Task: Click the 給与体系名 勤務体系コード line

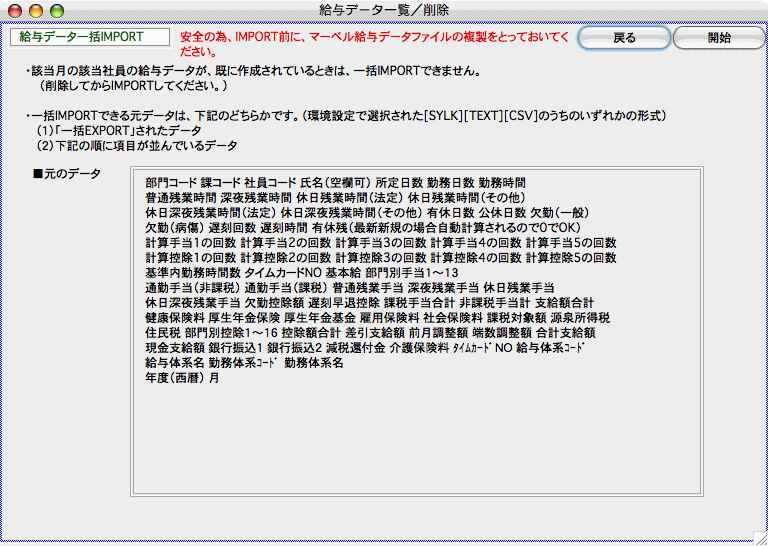Action: (244, 363)
